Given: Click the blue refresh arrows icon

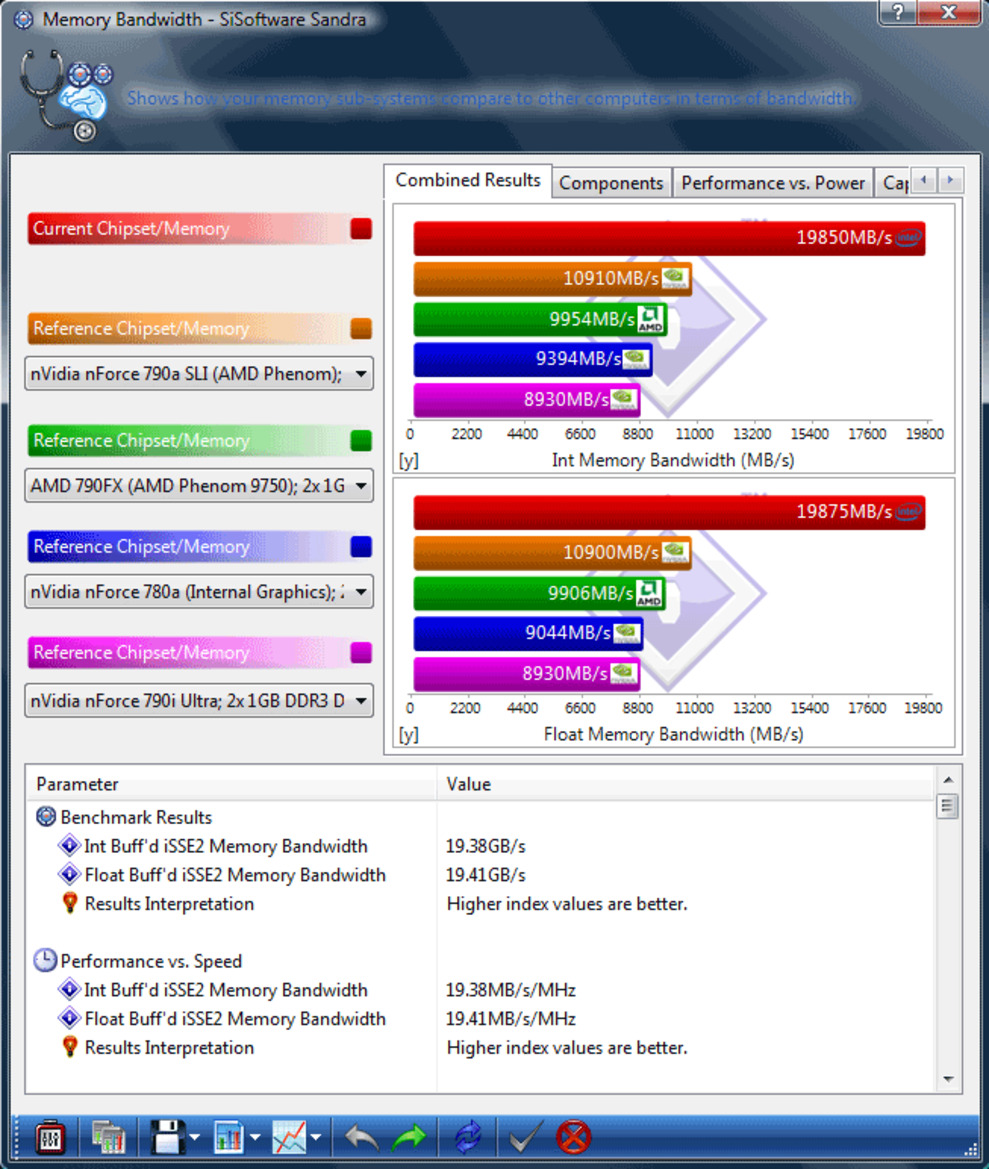Looking at the screenshot, I should [468, 1138].
